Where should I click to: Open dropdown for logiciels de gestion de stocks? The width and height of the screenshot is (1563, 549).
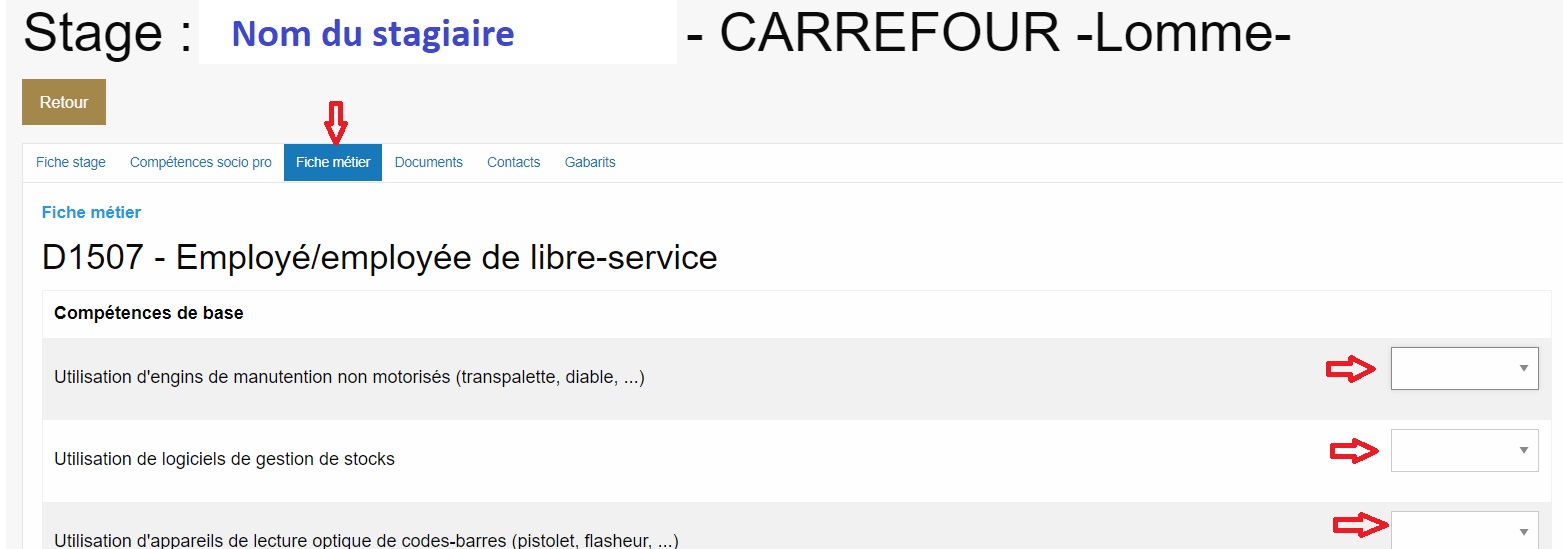(x=1465, y=450)
